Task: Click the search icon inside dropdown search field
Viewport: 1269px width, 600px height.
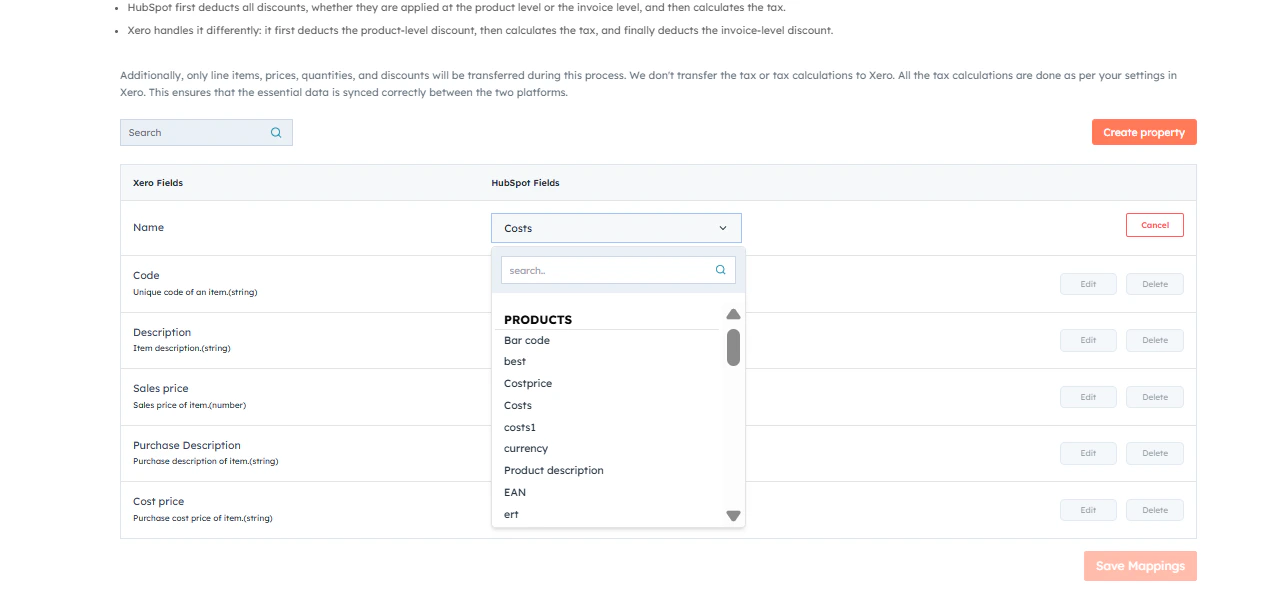Action: 720,270
